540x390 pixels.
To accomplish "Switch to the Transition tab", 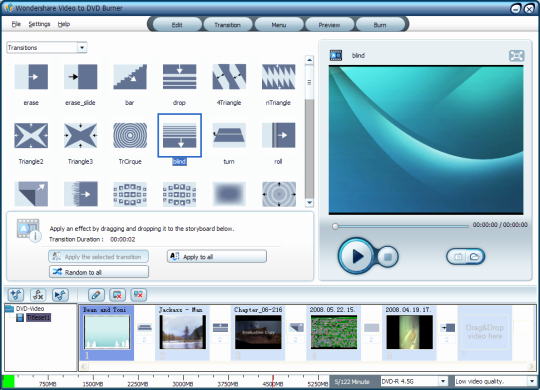I will [x=227, y=25].
